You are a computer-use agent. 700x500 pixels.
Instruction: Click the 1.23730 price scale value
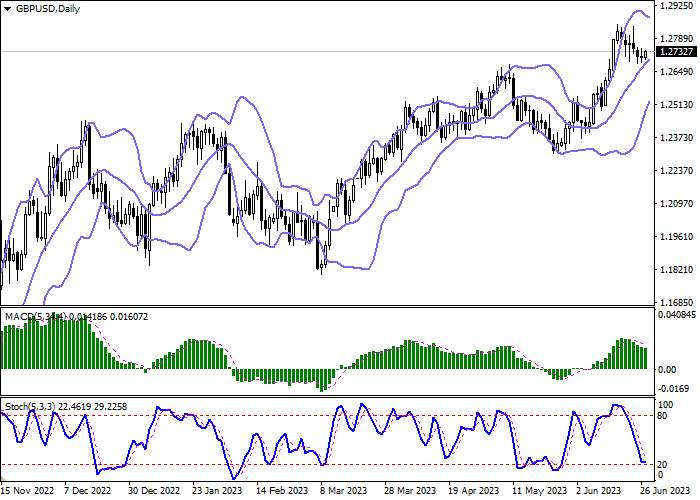pos(676,138)
